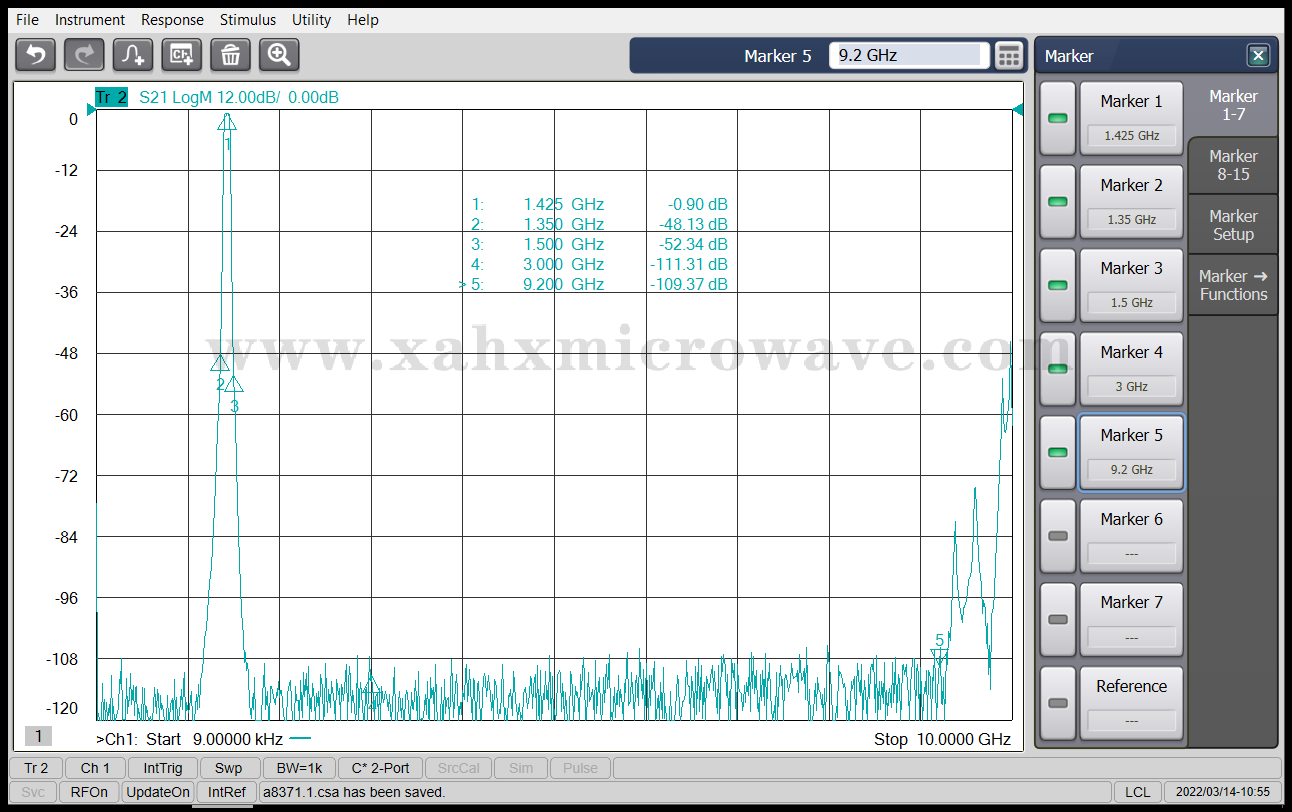
Task: Click the C* 2-Port calibration status button
Action: click(380, 768)
